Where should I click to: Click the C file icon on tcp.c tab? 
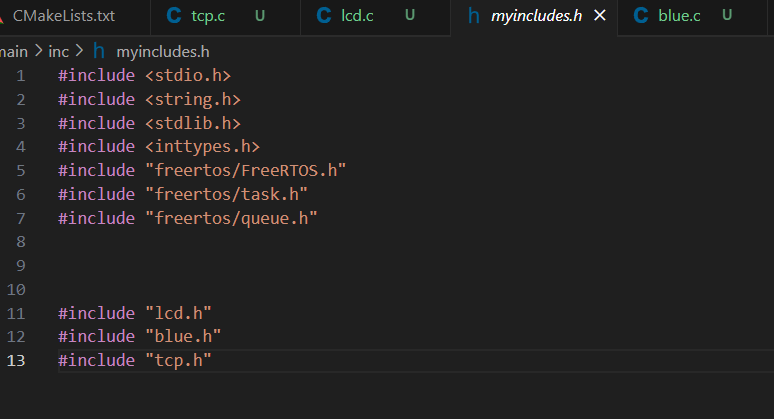174,16
